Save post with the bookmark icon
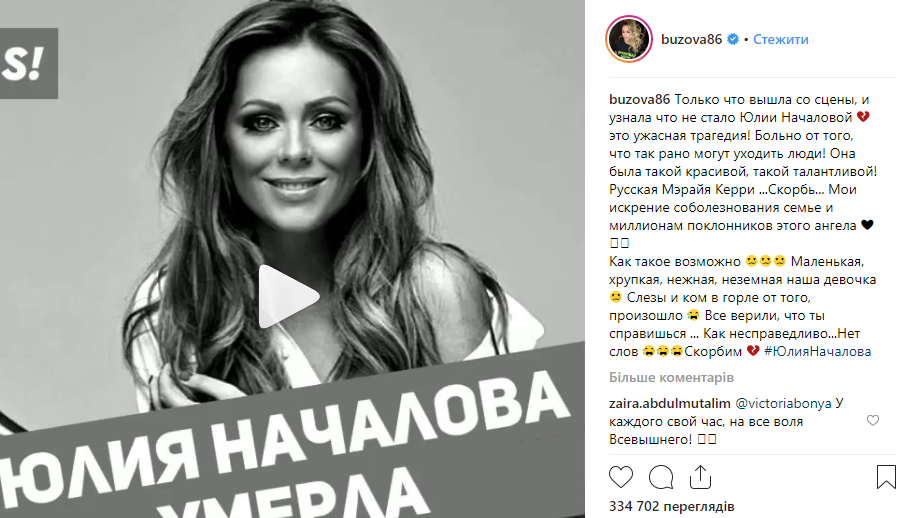The image size is (902, 518). (886, 477)
